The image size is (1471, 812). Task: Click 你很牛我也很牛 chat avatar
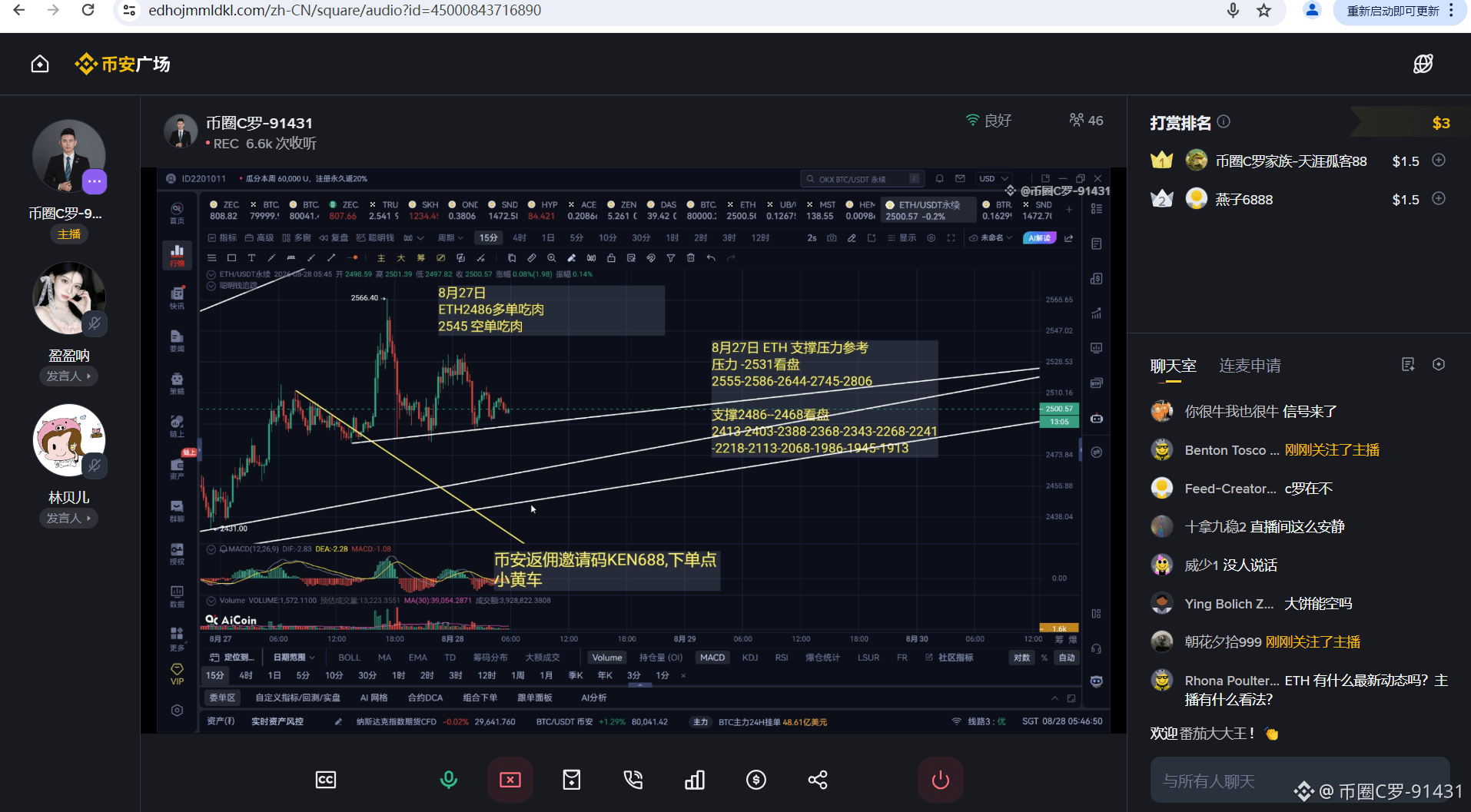pyautogui.click(x=1162, y=411)
